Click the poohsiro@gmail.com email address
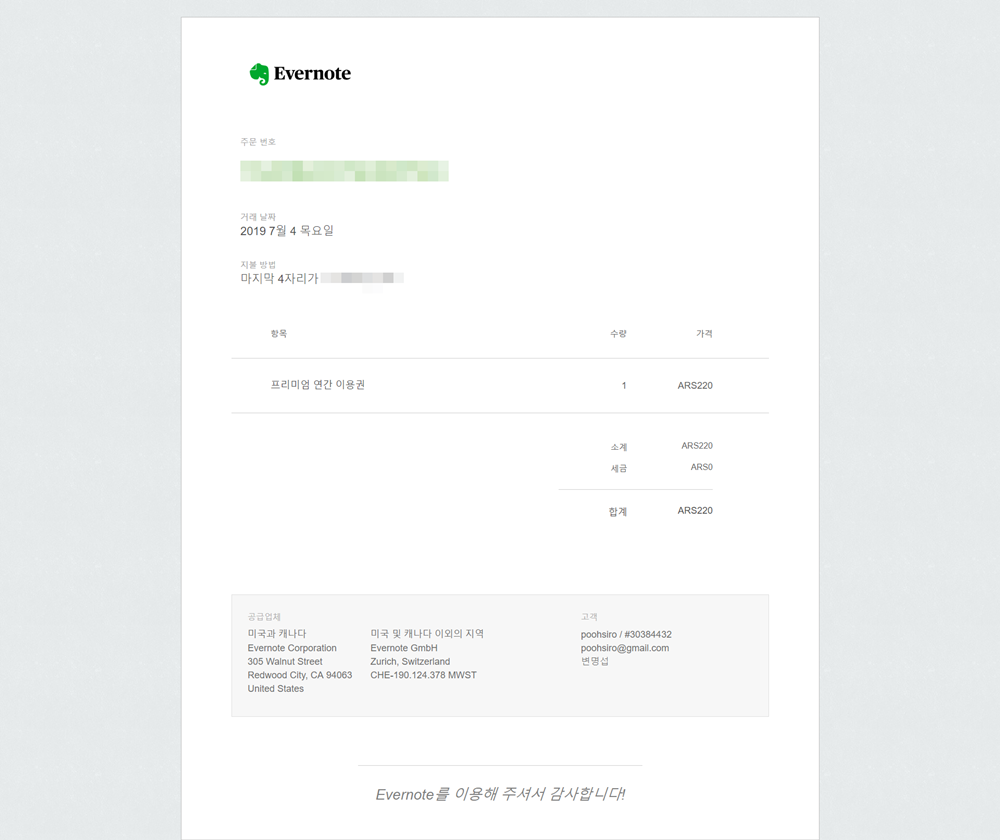The width and height of the screenshot is (1000, 840). point(625,648)
